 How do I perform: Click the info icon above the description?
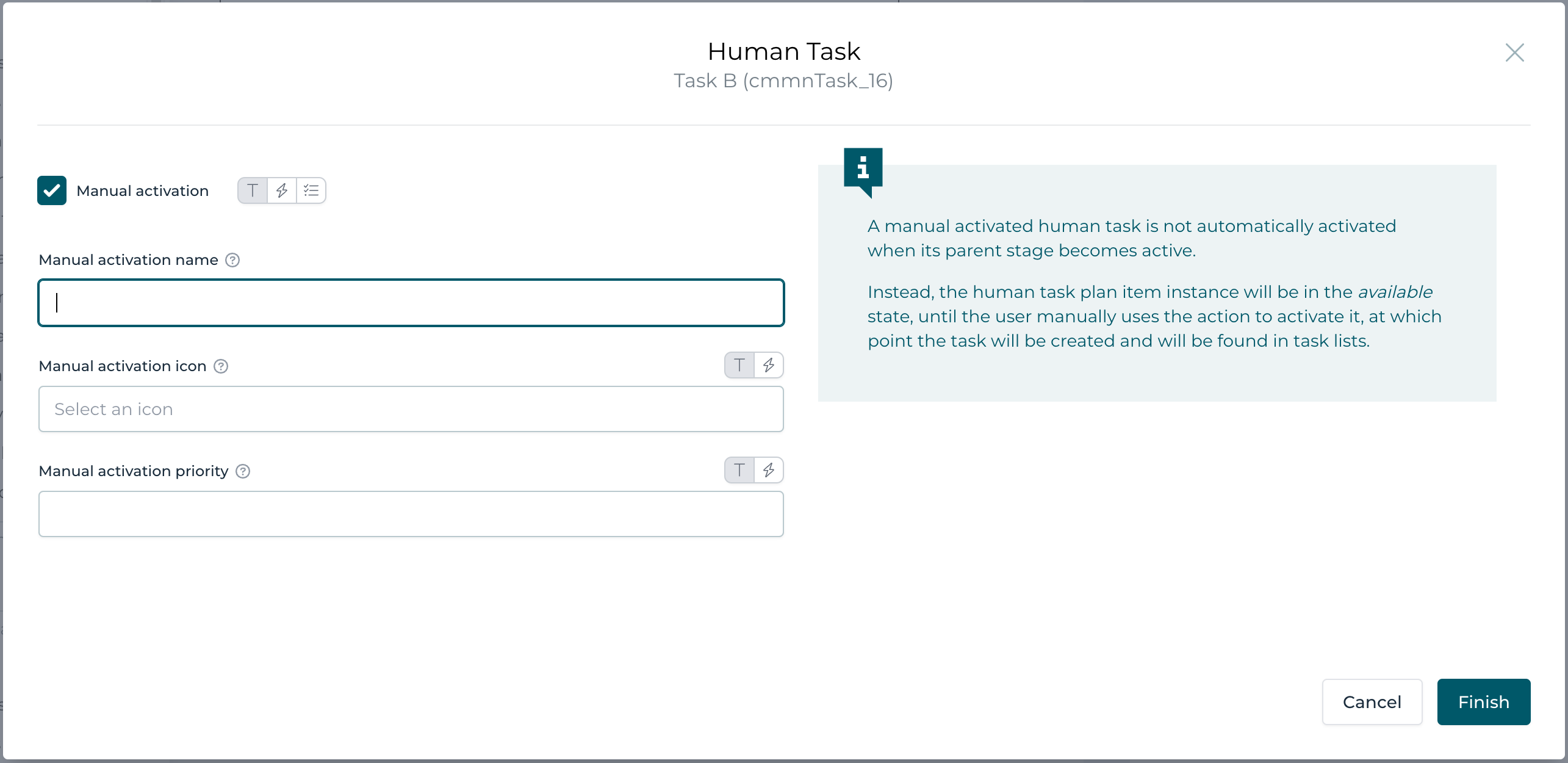tap(863, 168)
